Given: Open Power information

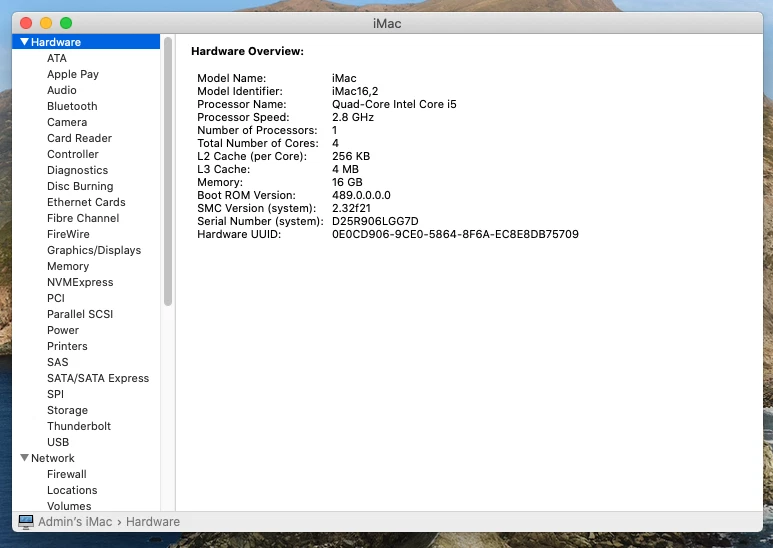Looking at the screenshot, I should [63, 330].
